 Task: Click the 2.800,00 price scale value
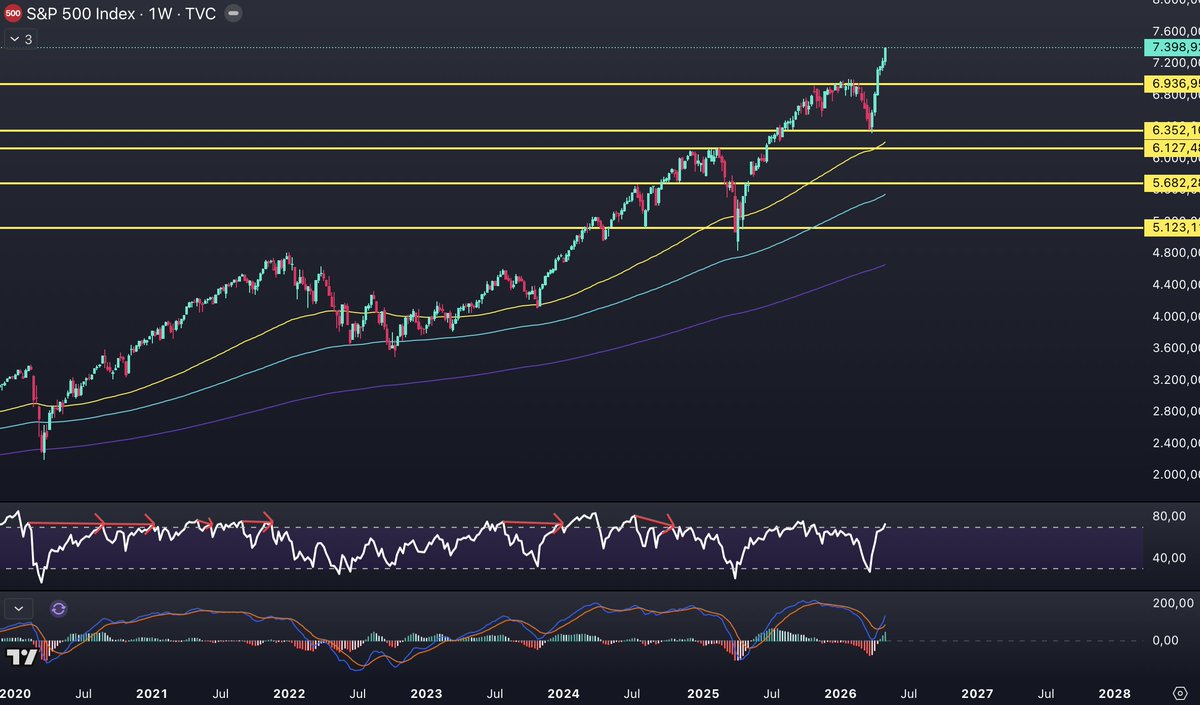coord(1175,411)
